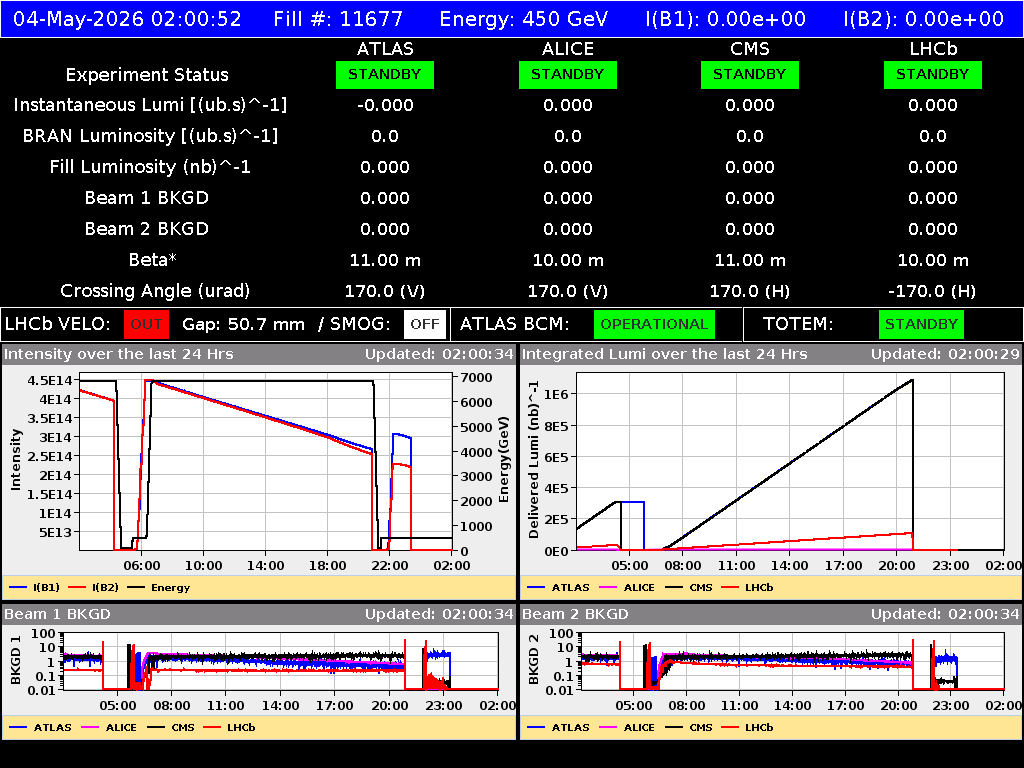
Task: Click the red LHCb VELO OUT indicator
Action: pyautogui.click(x=146, y=324)
